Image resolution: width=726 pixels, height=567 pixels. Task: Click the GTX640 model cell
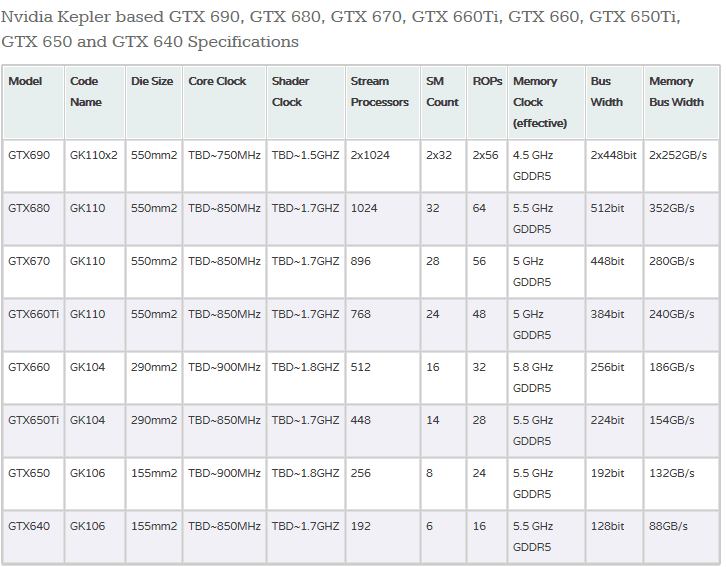tap(33, 537)
